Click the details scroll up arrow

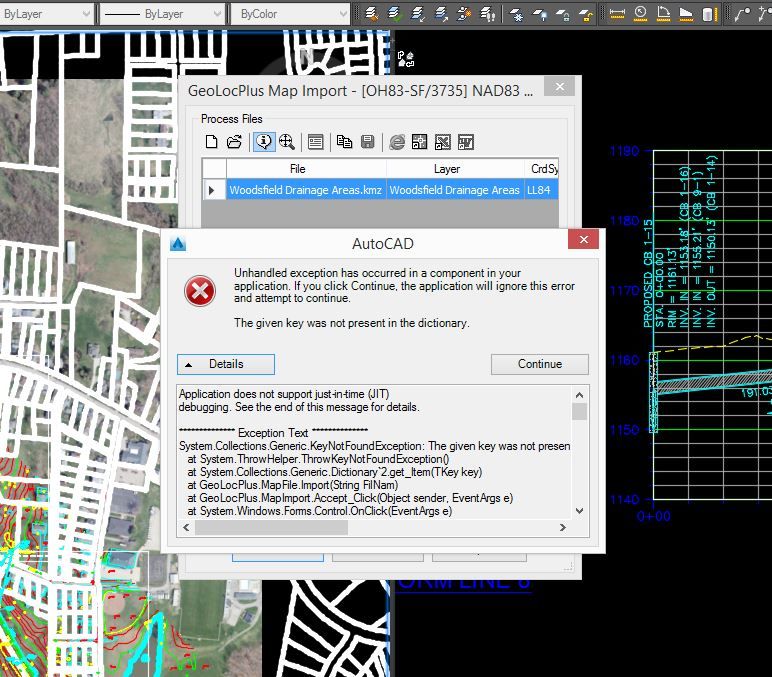pos(579,395)
